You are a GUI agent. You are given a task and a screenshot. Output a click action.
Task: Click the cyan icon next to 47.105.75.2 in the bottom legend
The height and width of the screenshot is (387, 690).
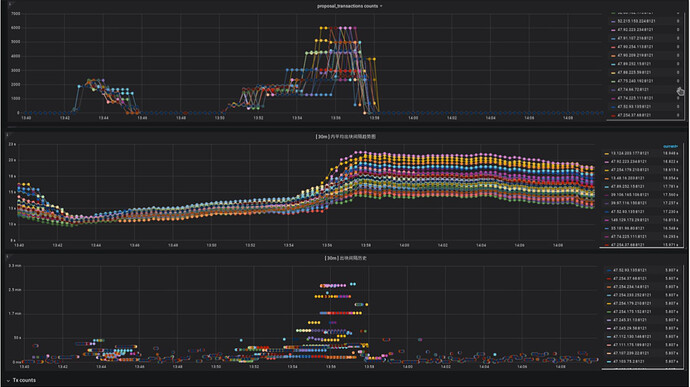(x=609, y=362)
